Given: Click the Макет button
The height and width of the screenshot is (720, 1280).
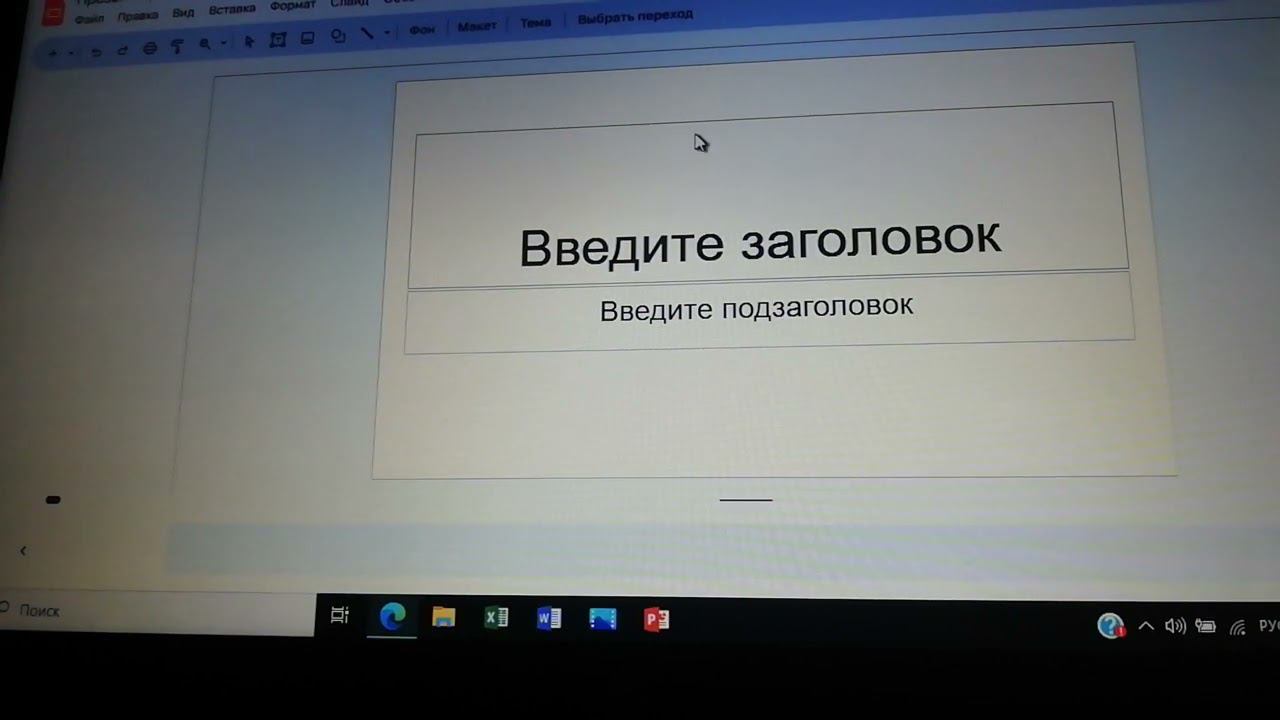Looking at the screenshot, I should tap(477, 27).
